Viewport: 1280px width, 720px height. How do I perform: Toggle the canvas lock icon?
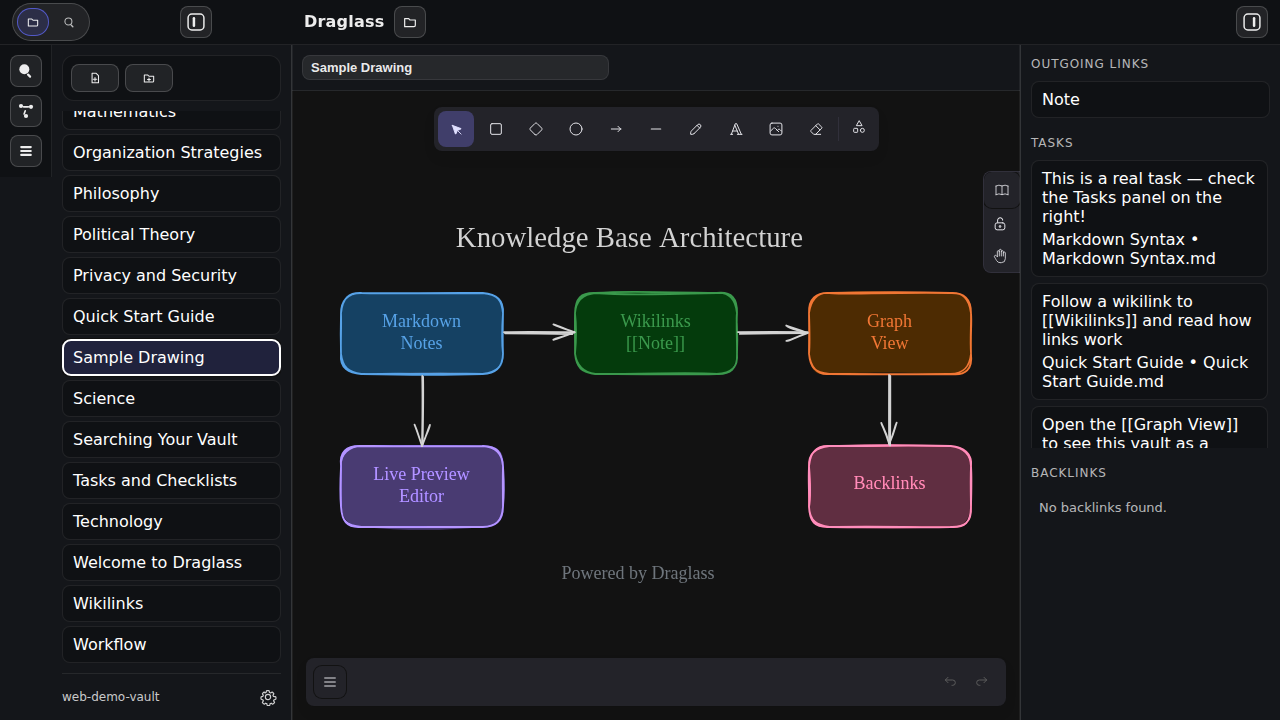[1001, 223]
